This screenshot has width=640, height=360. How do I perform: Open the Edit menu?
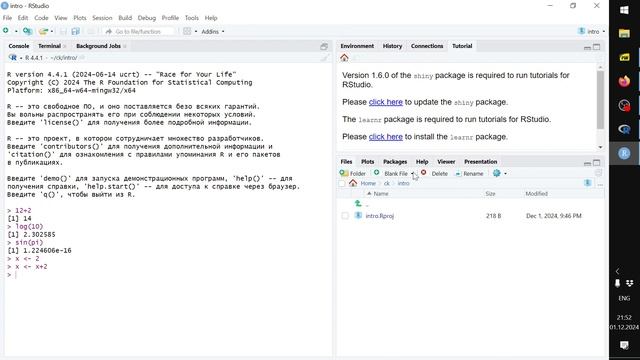(23, 18)
